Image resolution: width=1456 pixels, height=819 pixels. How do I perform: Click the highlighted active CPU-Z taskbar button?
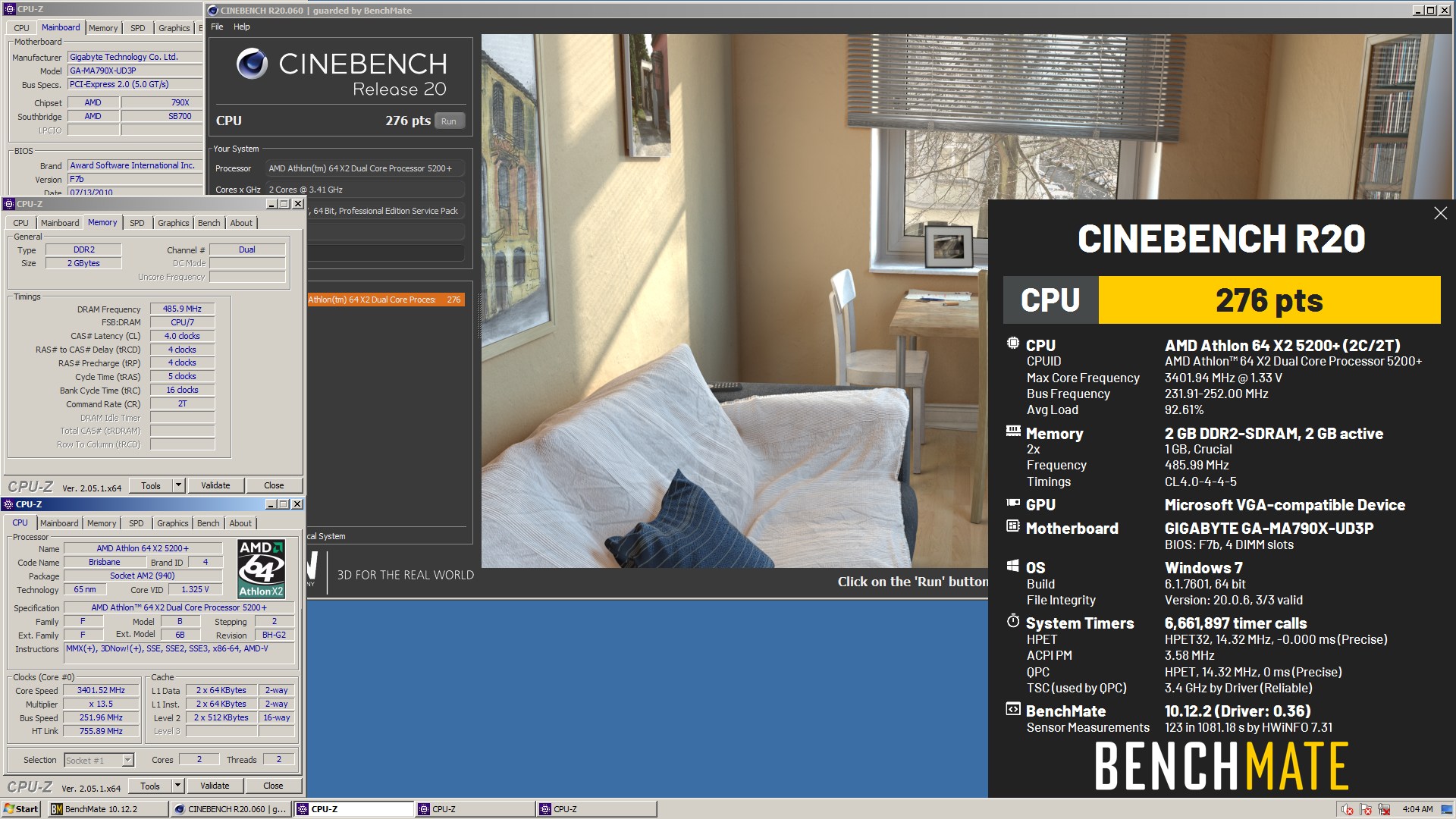point(354,809)
